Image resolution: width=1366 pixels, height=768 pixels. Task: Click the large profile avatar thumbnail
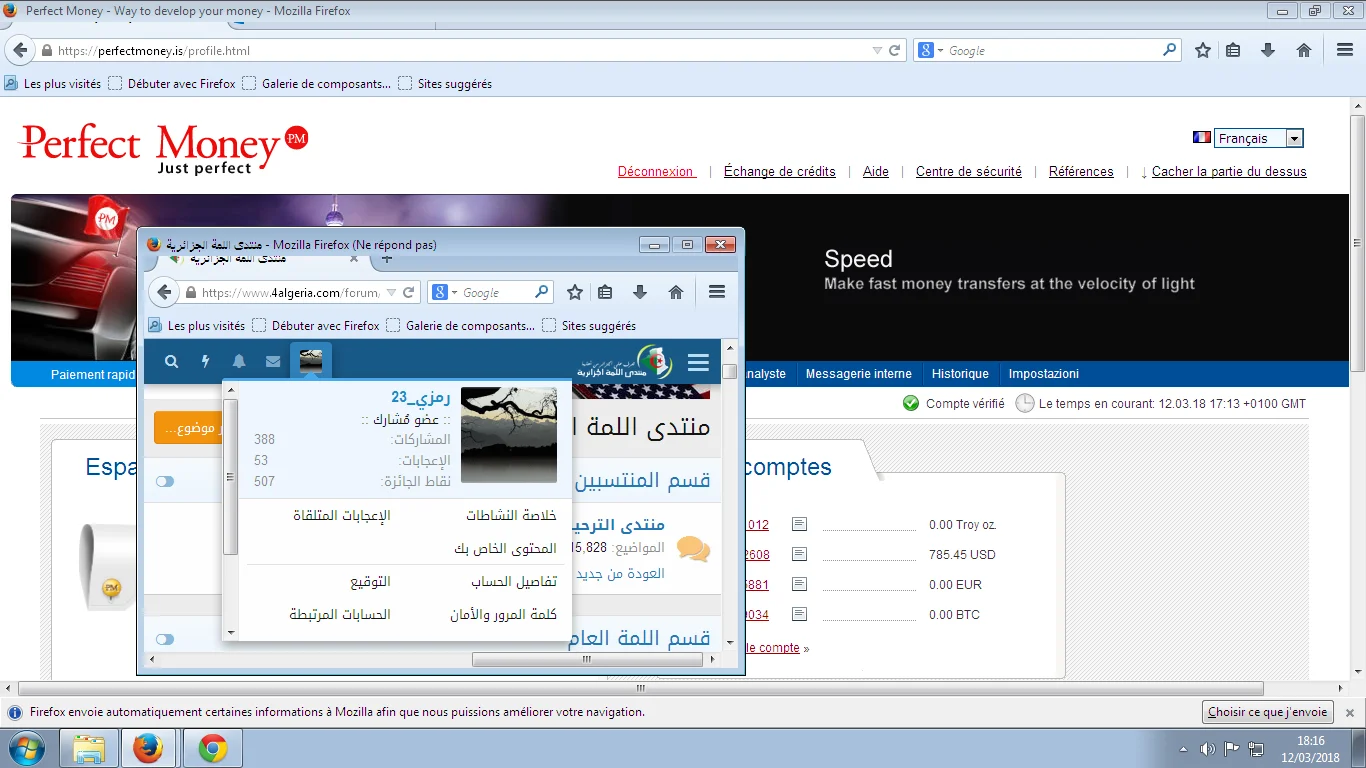click(x=509, y=435)
